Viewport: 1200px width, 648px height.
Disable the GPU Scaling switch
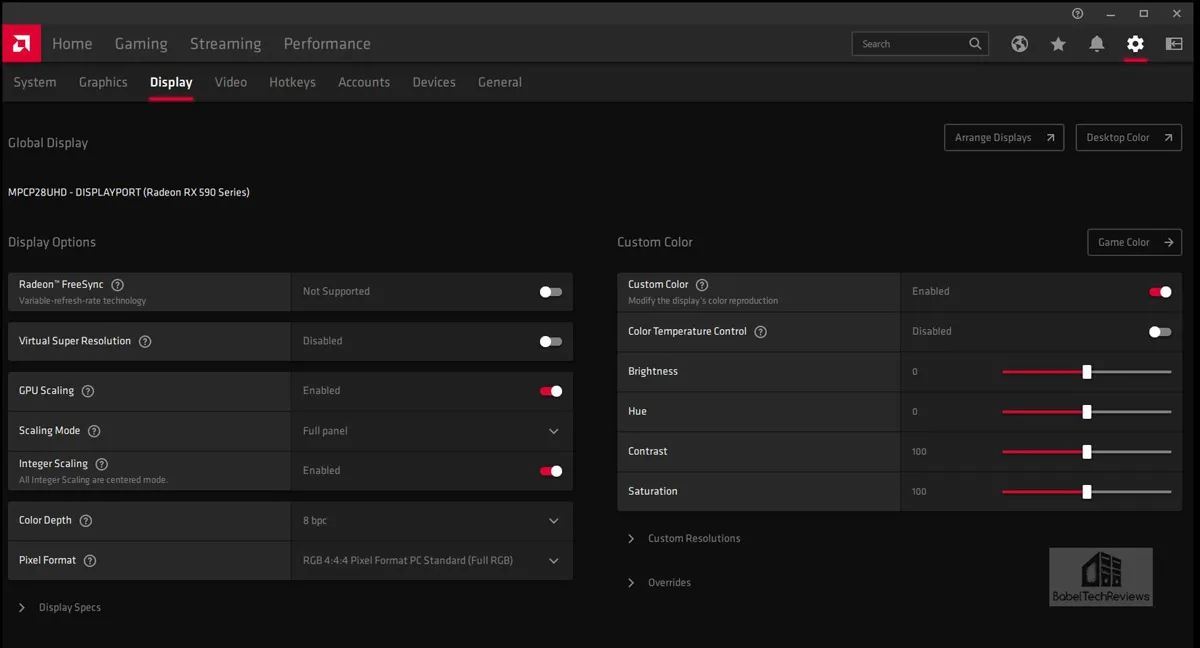tap(551, 391)
